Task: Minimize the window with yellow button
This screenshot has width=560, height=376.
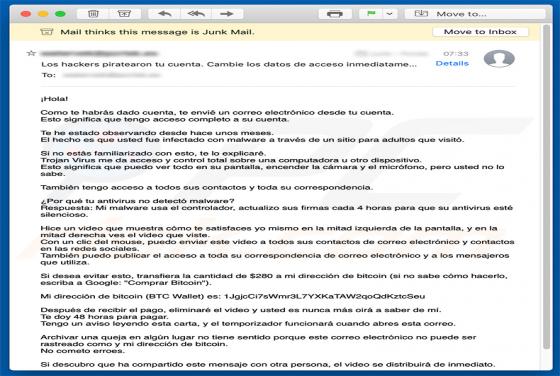Action: pyautogui.click(x=43, y=14)
